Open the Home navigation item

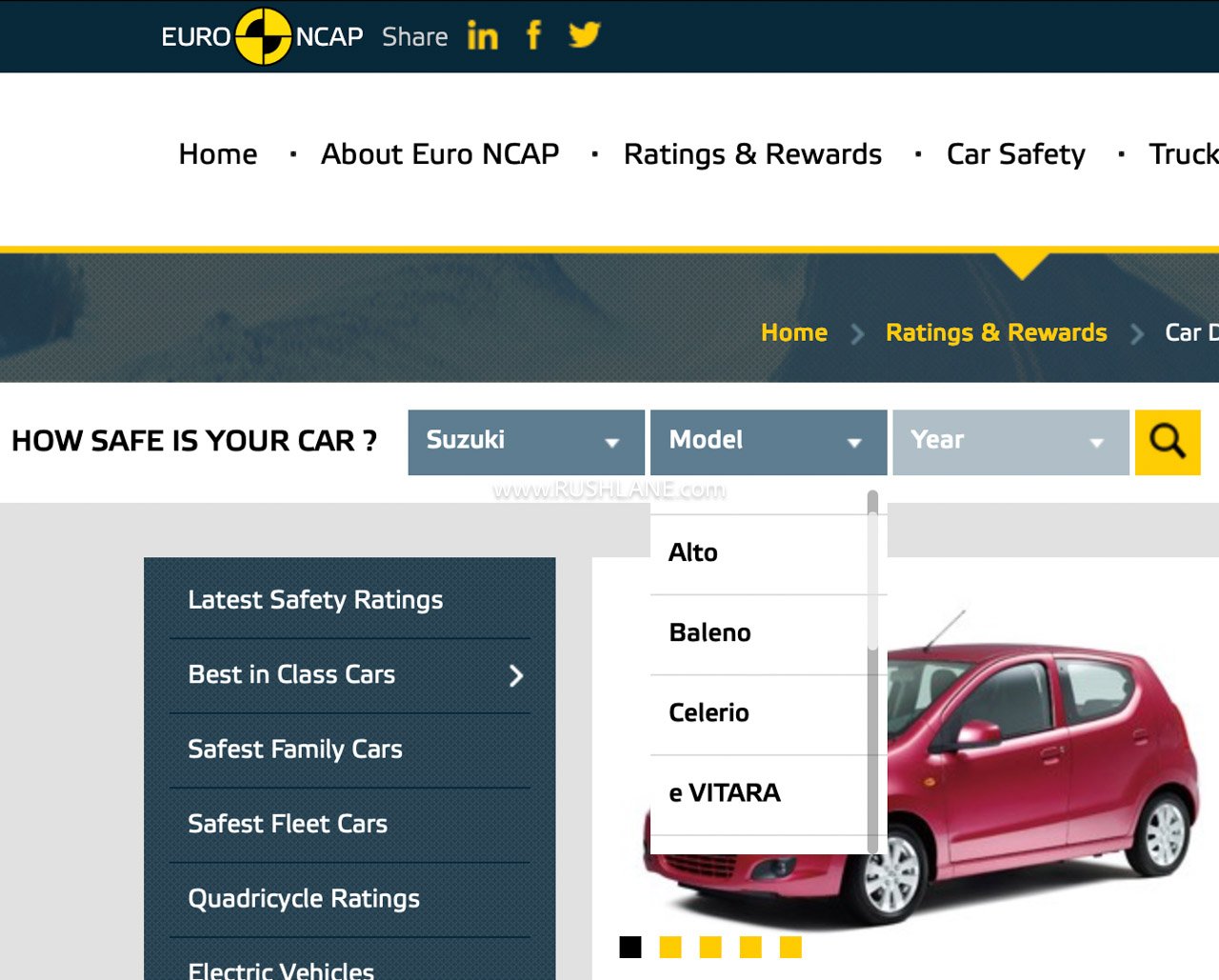tap(218, 154)
